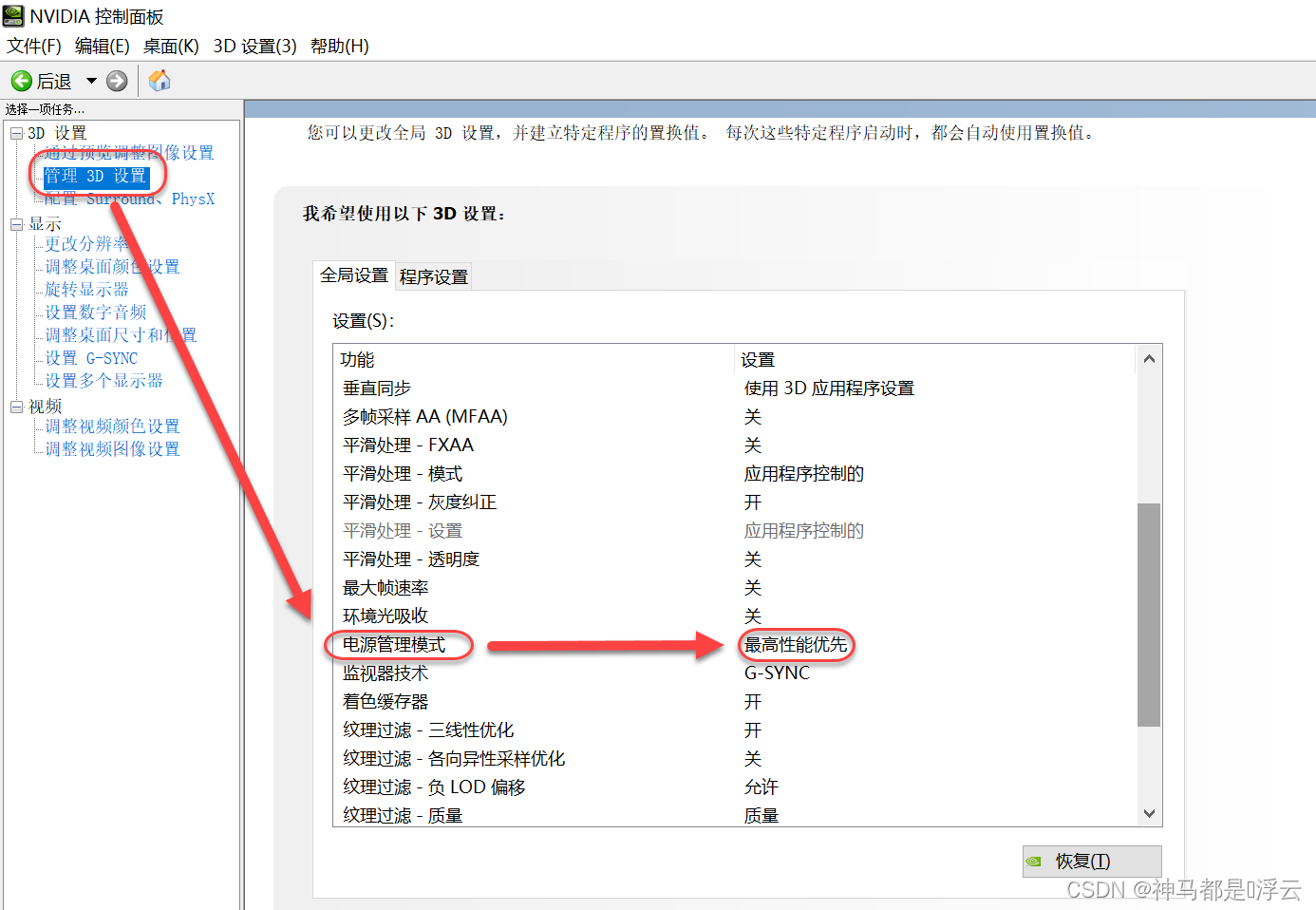Open the 帮助(H) menu
This screenshot has width=1316, height=910.
coord(340,47)
